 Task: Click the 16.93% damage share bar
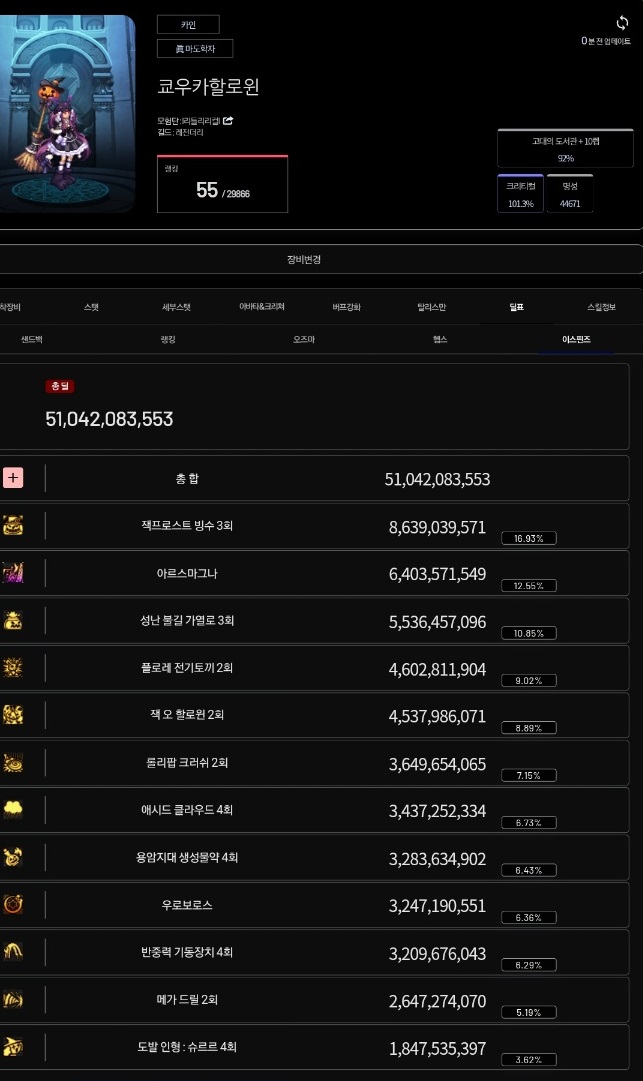[x=528, y=538]
